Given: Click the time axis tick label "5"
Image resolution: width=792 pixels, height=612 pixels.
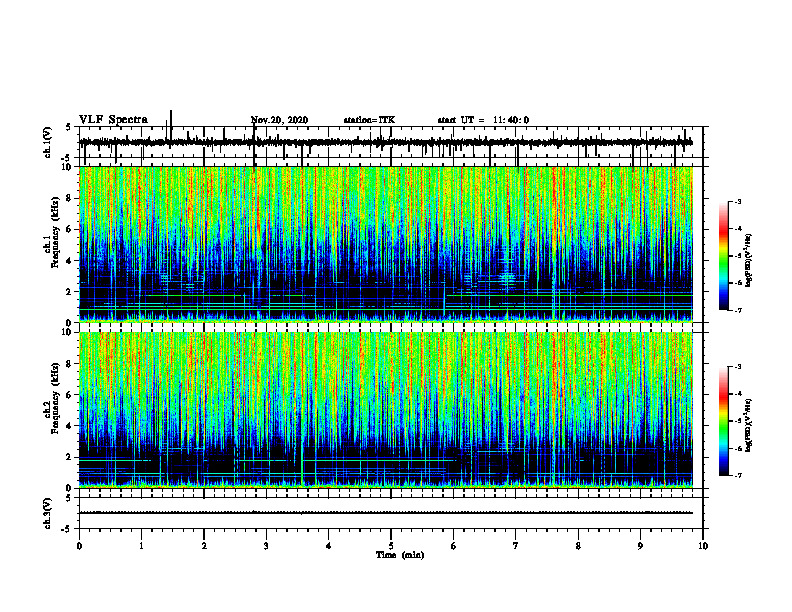Looking at the screenshot, I should (391, 546).
